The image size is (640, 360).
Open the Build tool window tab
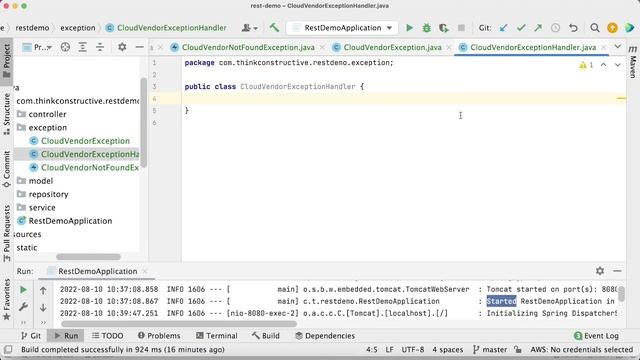point(266,336)
